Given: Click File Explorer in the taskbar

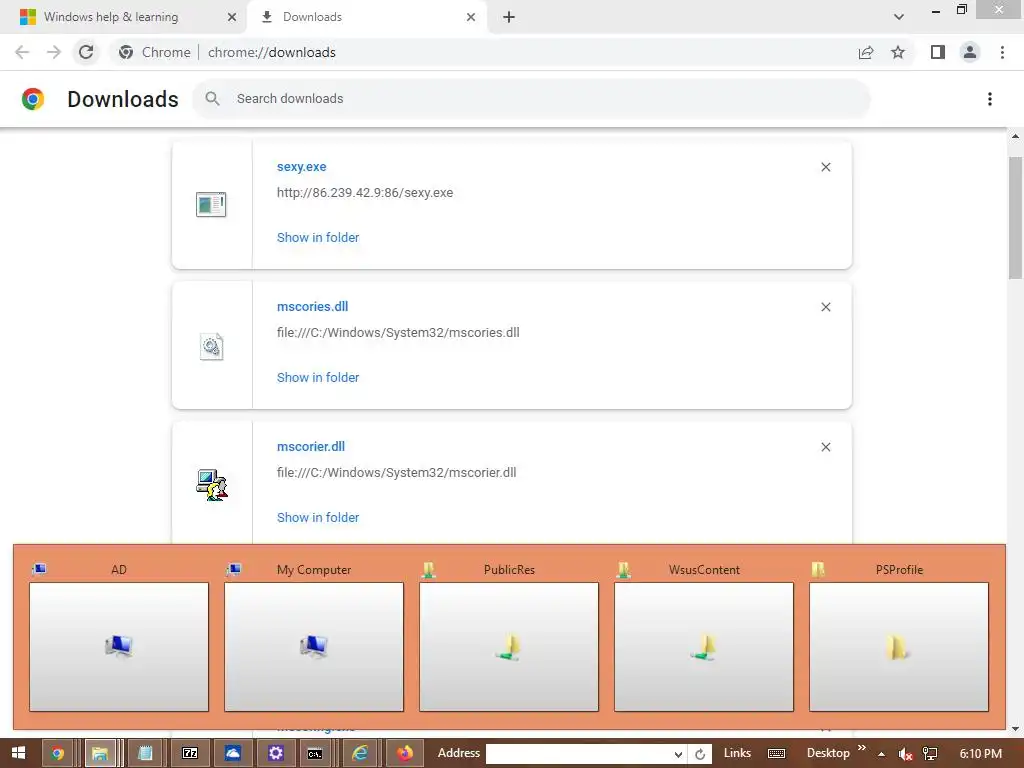Looking at the screenshot, I should click(x=100, y=754).
